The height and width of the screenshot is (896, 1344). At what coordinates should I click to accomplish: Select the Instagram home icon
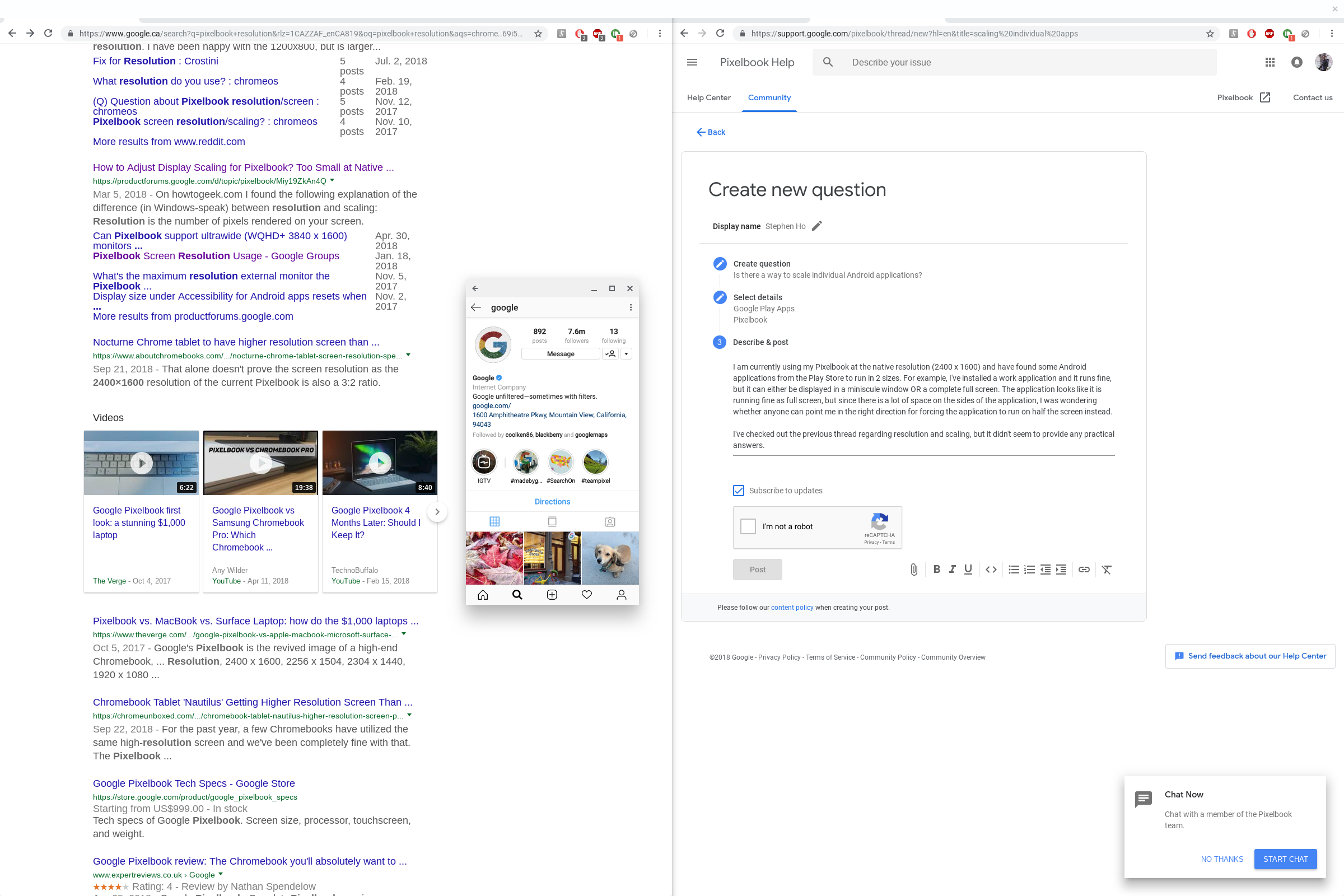483,594
